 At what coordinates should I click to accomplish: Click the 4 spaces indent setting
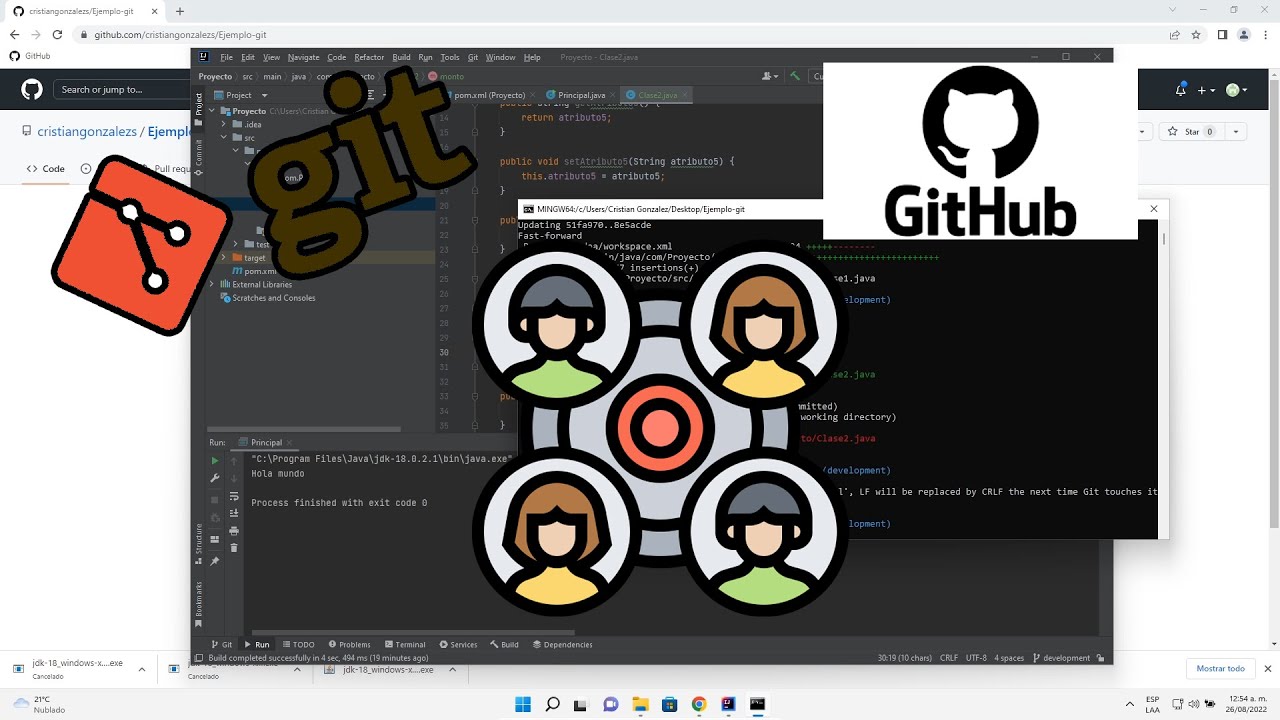1009,658
